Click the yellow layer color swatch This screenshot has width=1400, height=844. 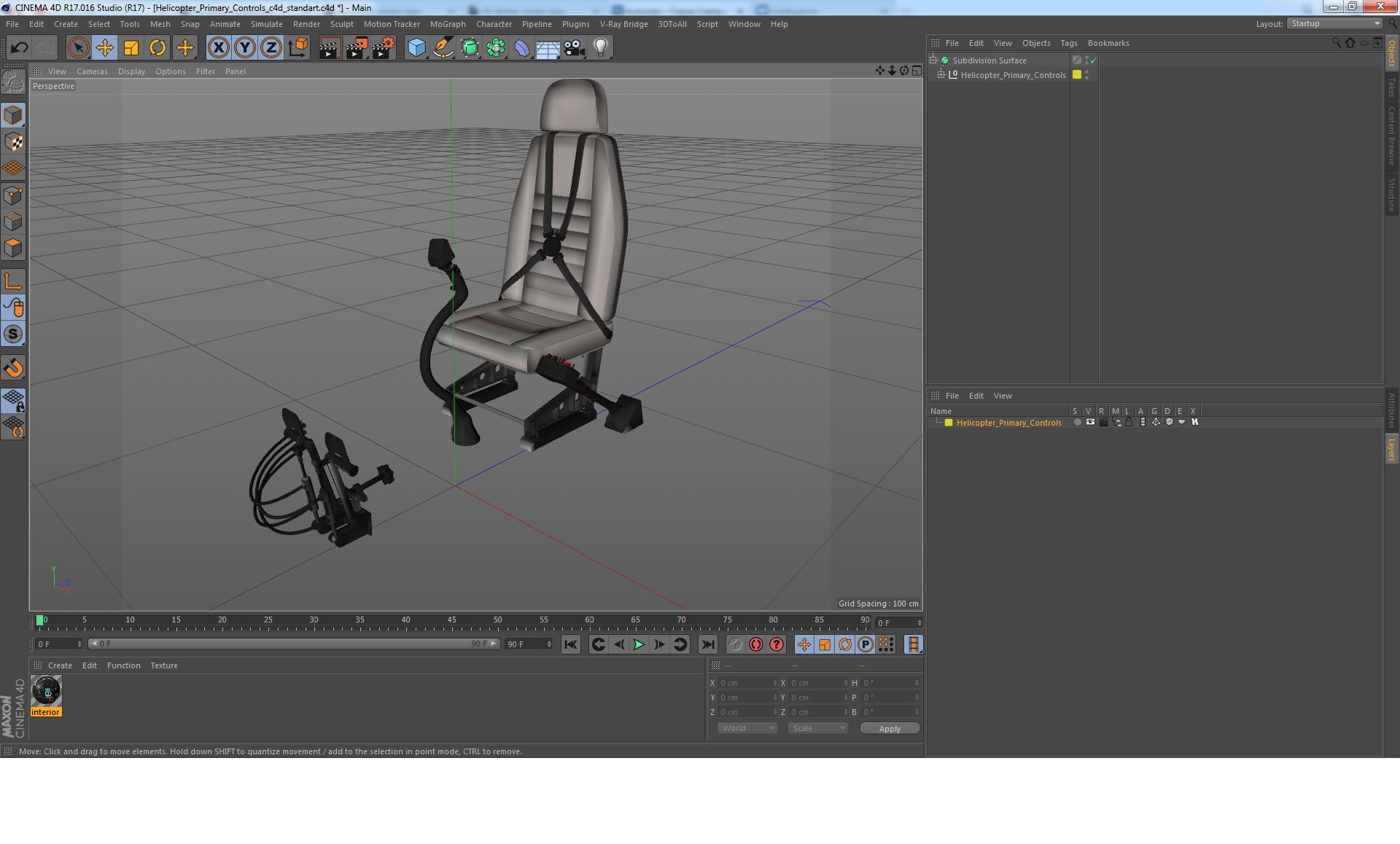[x=949, y=423]
